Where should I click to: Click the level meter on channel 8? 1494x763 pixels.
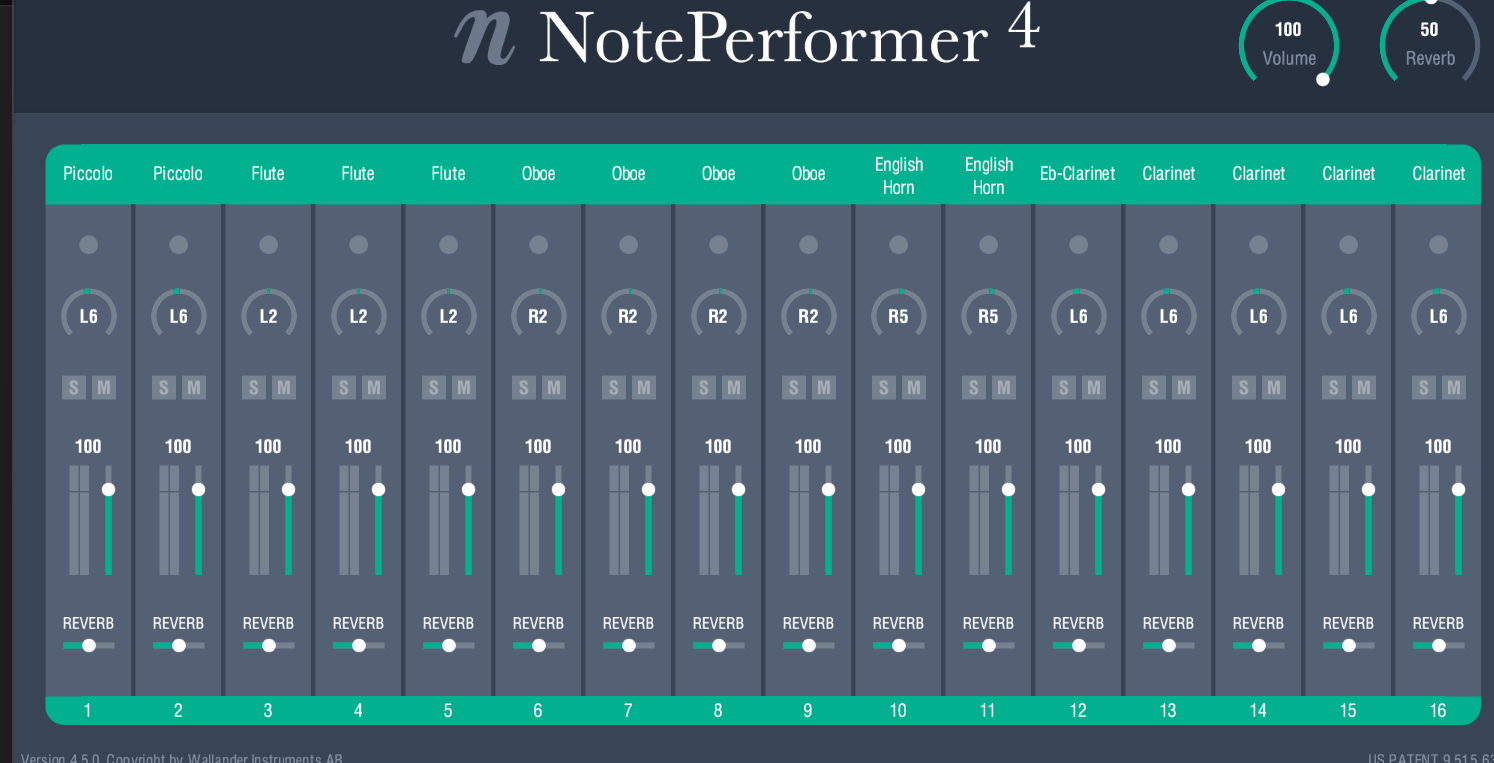pos(709,520)
